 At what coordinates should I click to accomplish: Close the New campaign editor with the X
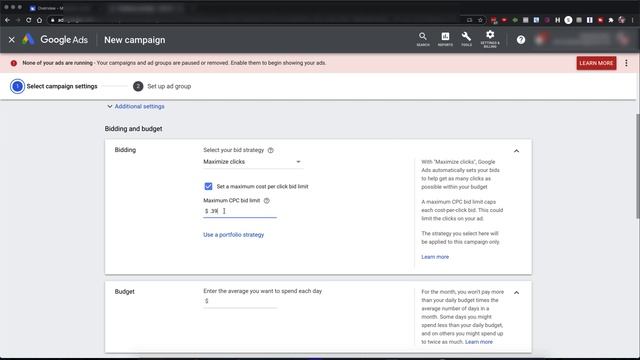click(x=11, y=40)
